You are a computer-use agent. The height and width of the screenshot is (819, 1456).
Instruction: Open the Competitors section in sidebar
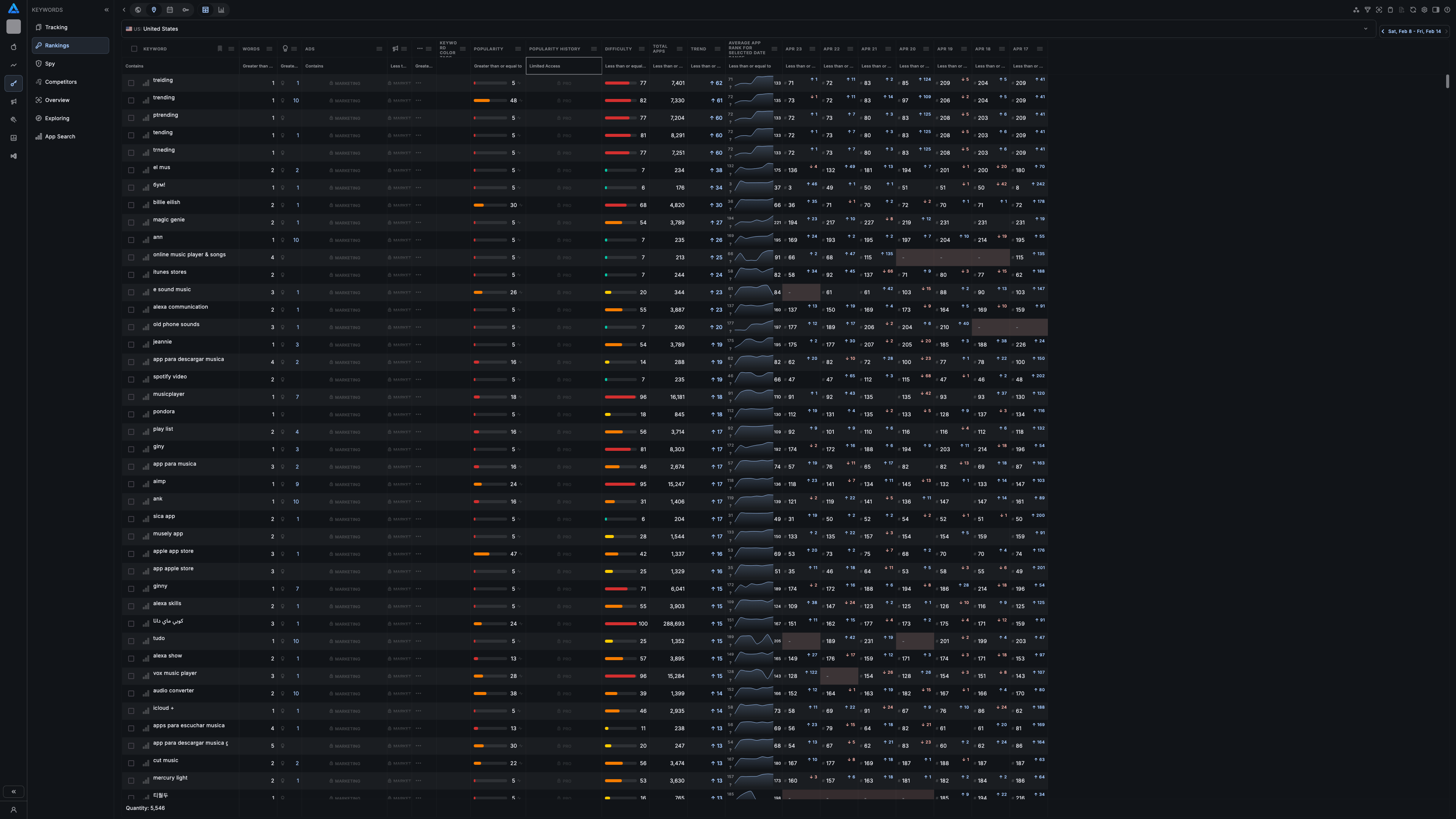tap(61, 82)
